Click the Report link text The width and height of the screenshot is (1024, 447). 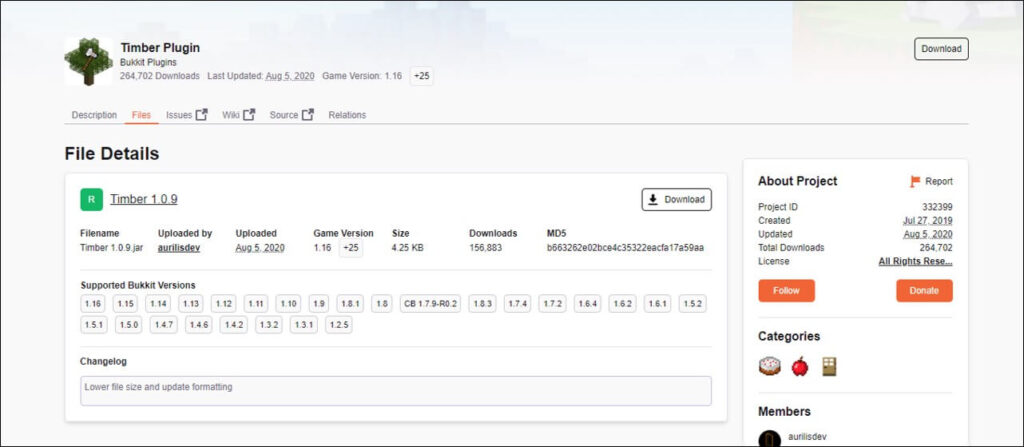tap(938, 182)
